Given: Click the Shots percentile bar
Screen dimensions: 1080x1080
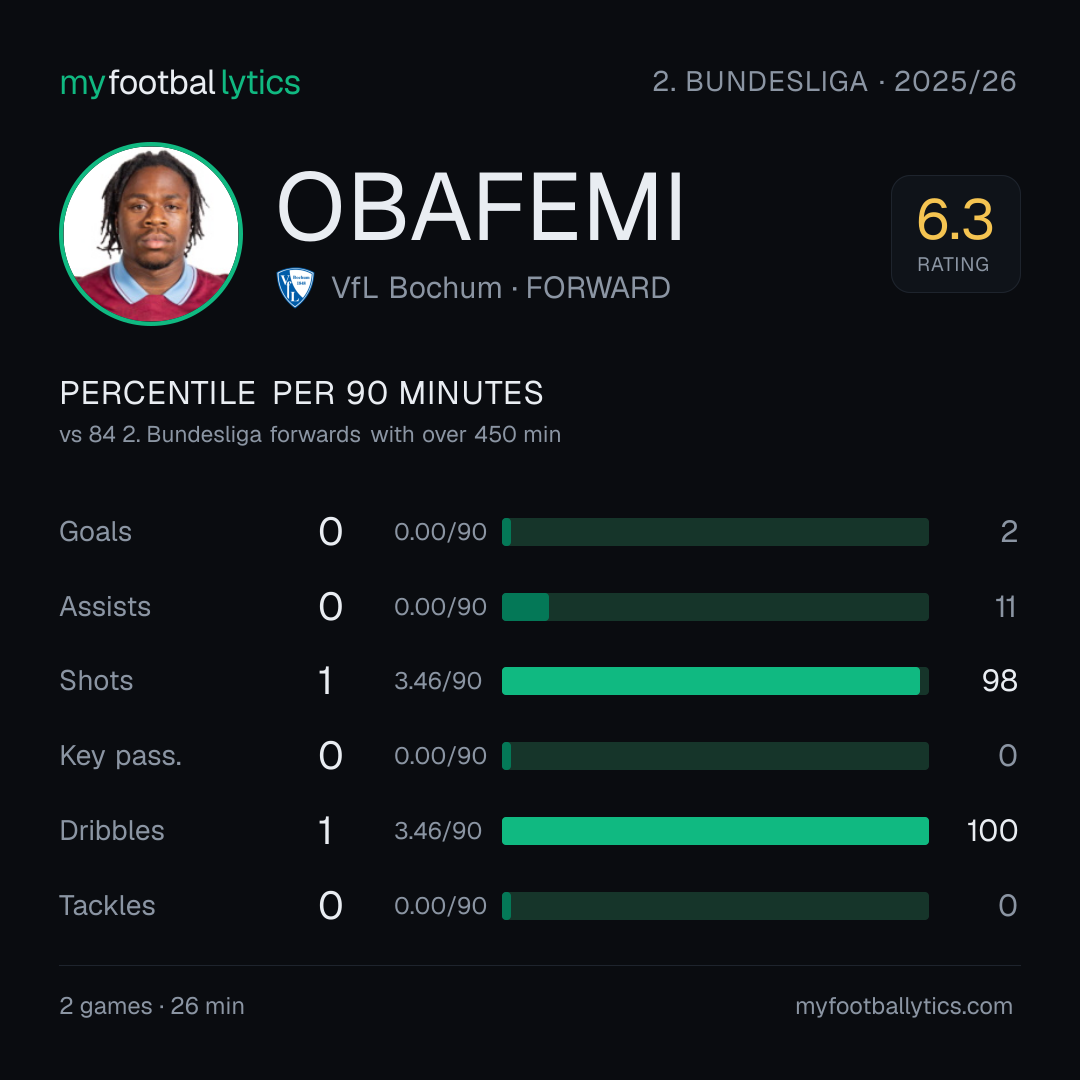Looking at the screenshot, I should [715, 681].
